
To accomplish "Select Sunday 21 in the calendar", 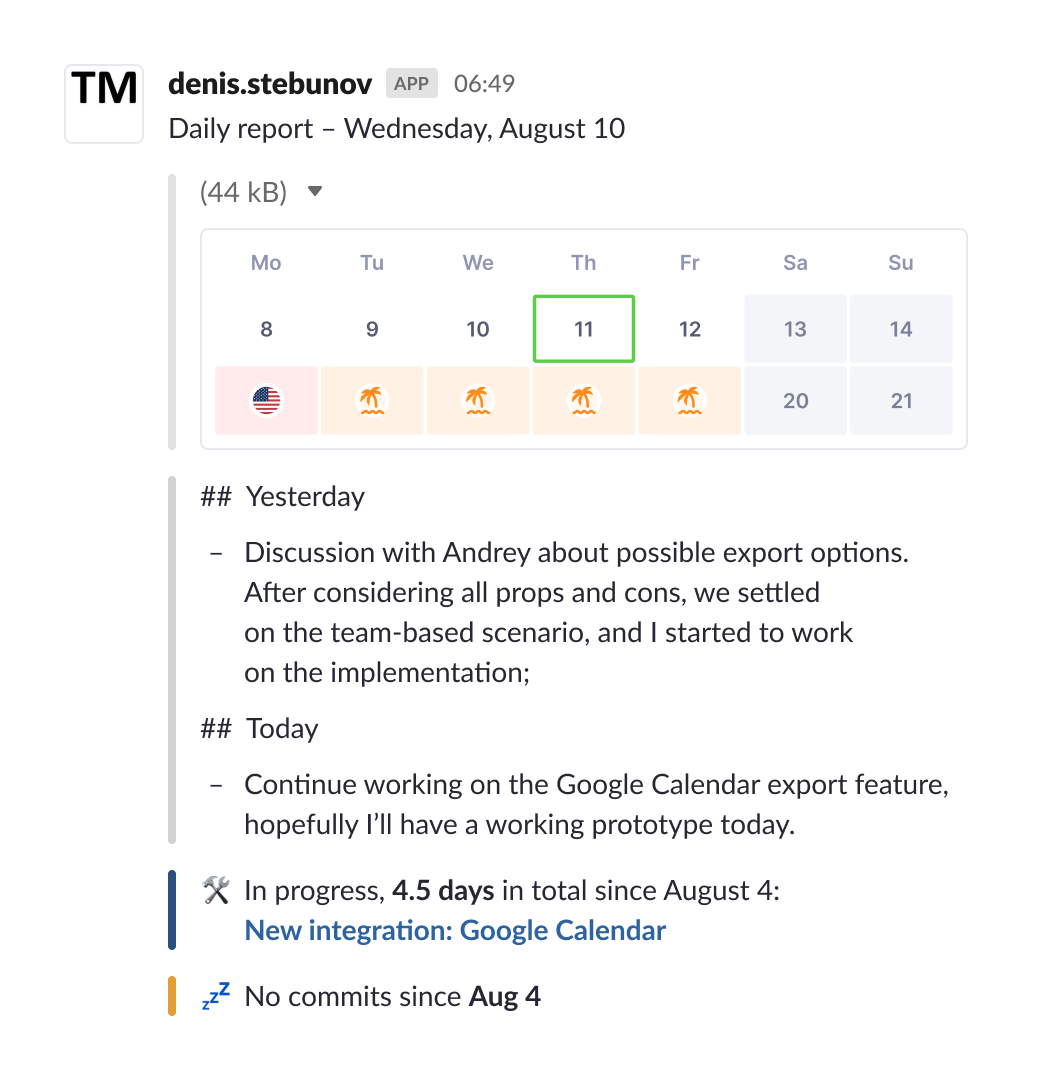I will [901, 401].
